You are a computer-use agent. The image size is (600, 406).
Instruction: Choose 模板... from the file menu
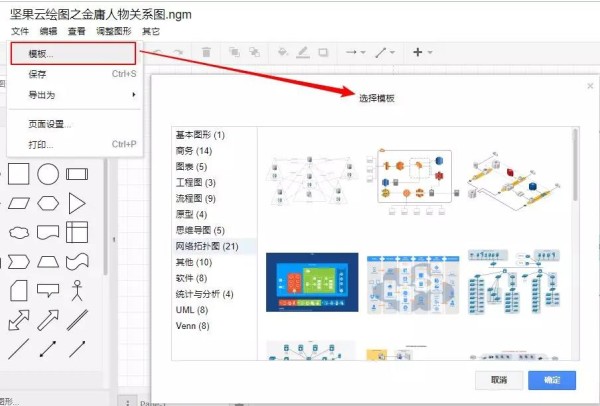(73, 54)
